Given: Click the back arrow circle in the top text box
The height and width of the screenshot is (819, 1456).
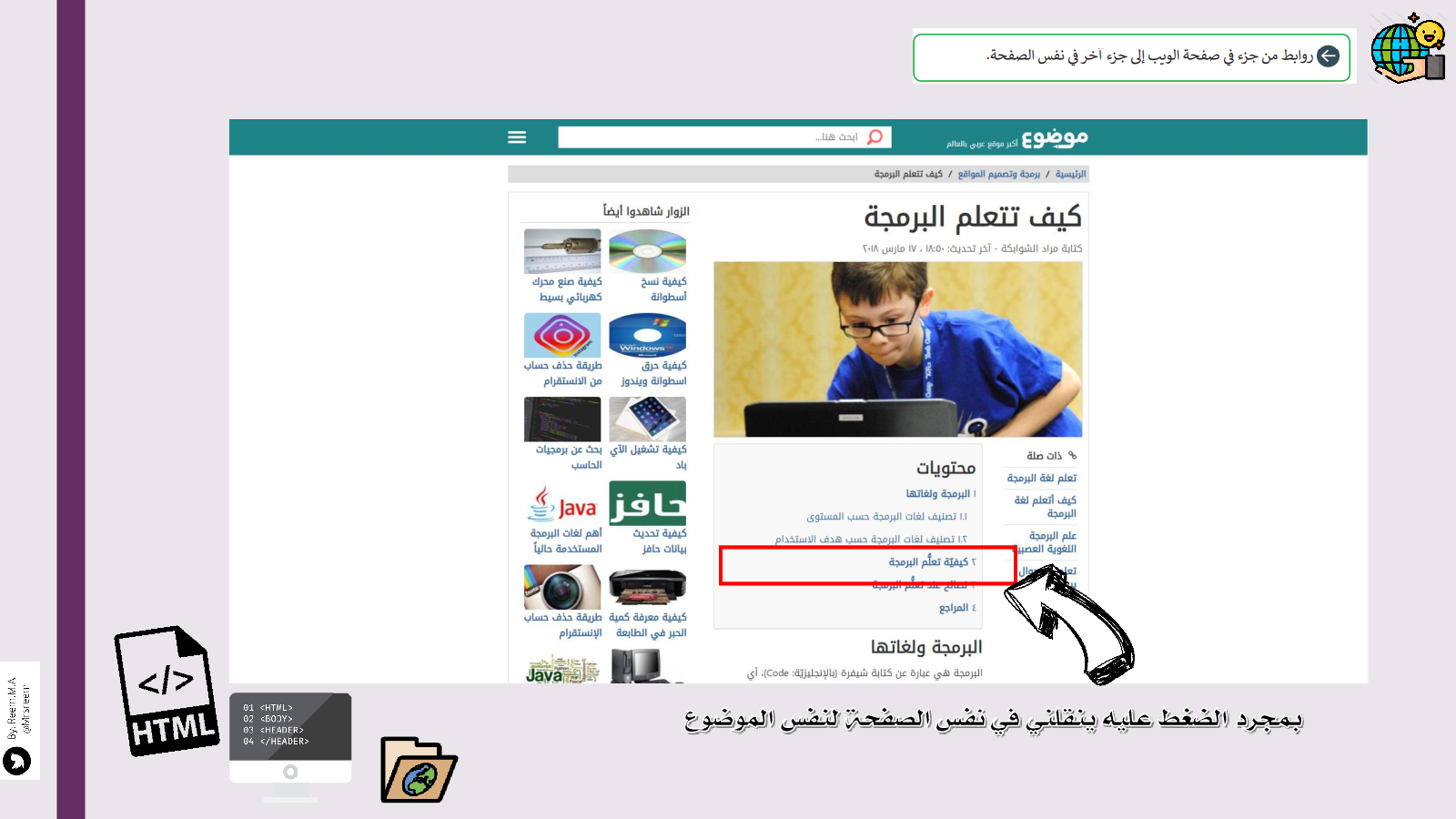Looking at the screenshot, I should pos(1328,56).
